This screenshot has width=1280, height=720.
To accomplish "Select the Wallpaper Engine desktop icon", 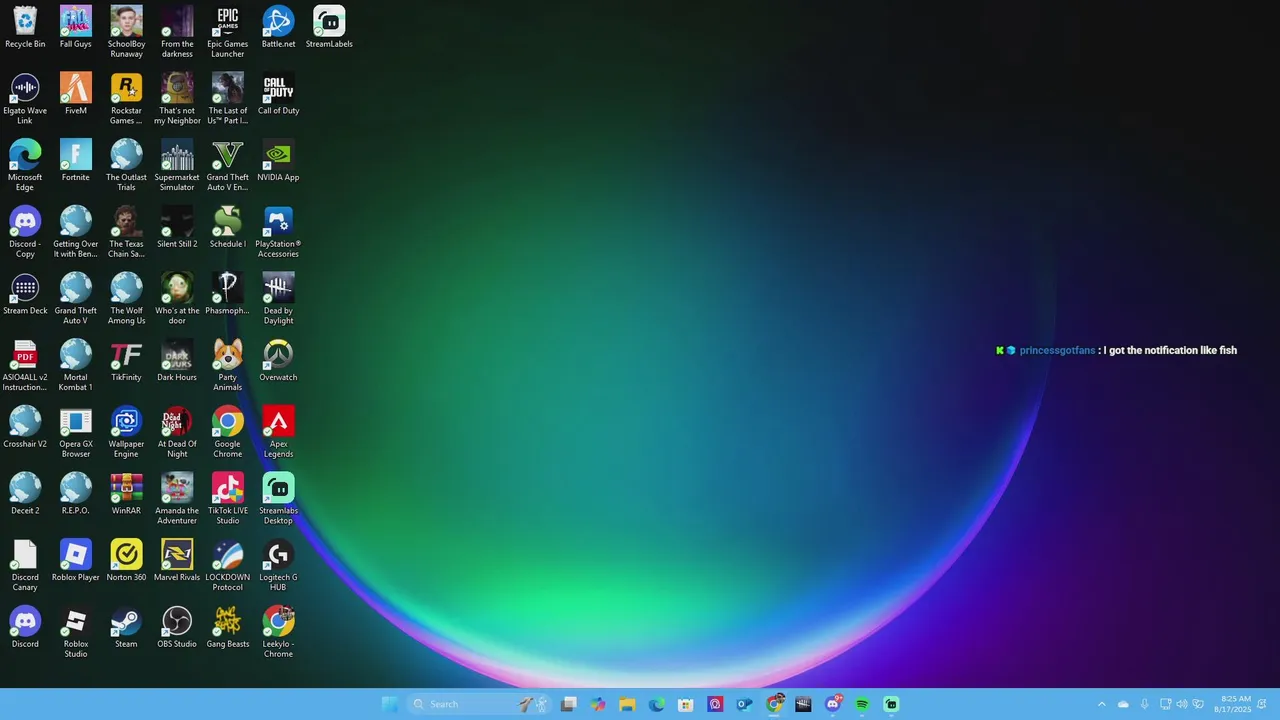I will point(126,432).
